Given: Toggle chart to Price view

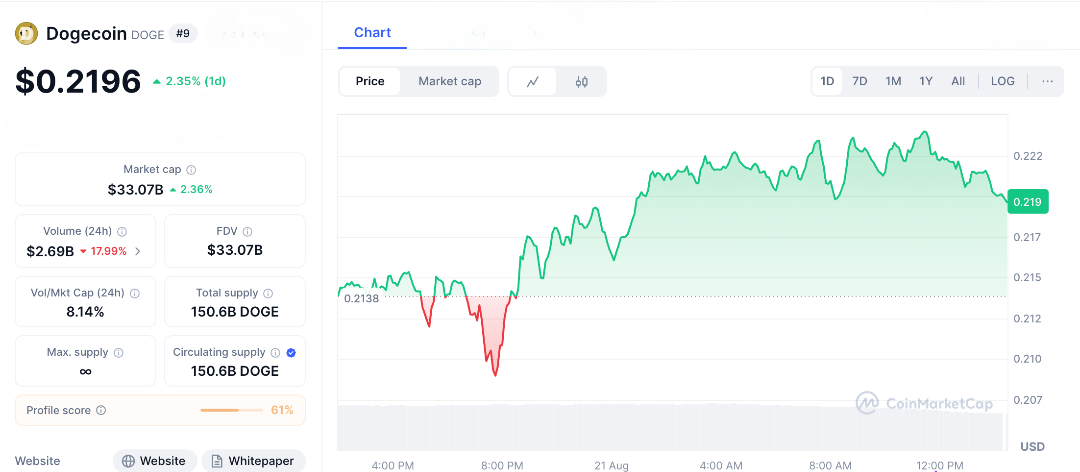Looking at the screenshot, I should (370, 81).
